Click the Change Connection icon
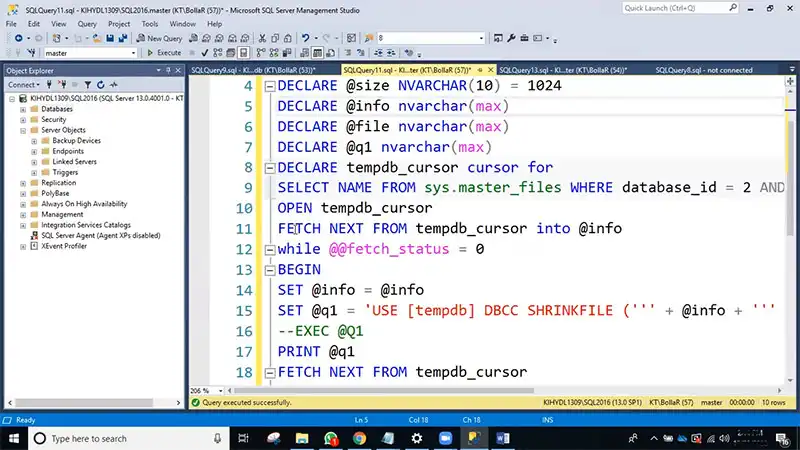This screenshot has height=450, width=800. tap(32, 53)
